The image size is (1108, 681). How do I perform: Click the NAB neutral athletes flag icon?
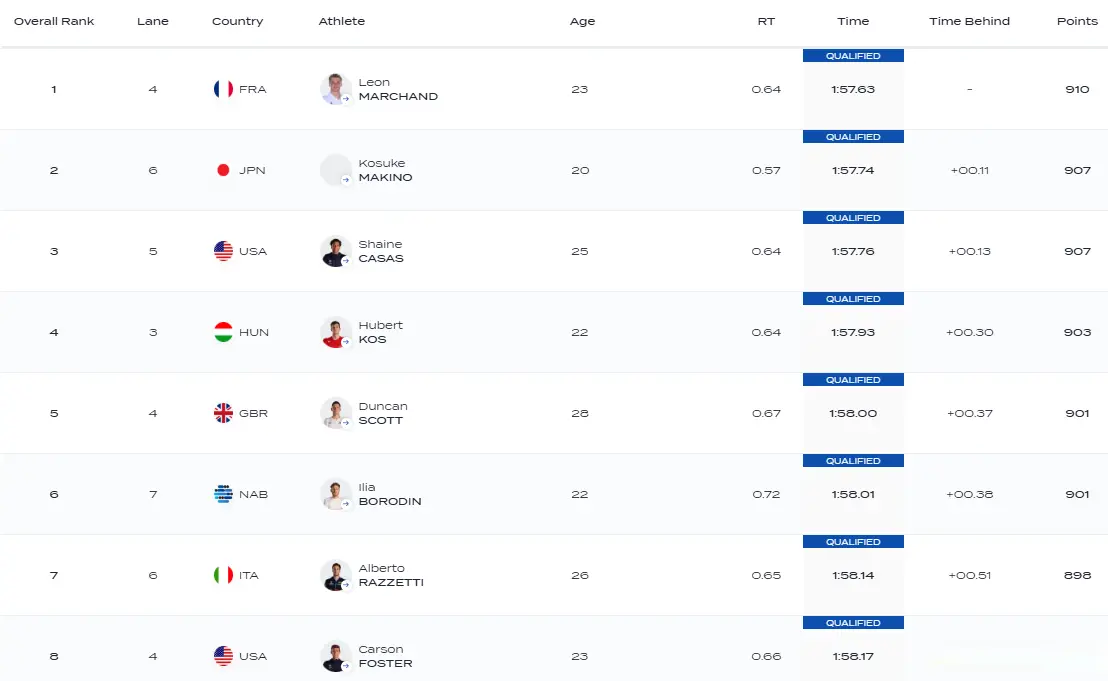point(223,494)
